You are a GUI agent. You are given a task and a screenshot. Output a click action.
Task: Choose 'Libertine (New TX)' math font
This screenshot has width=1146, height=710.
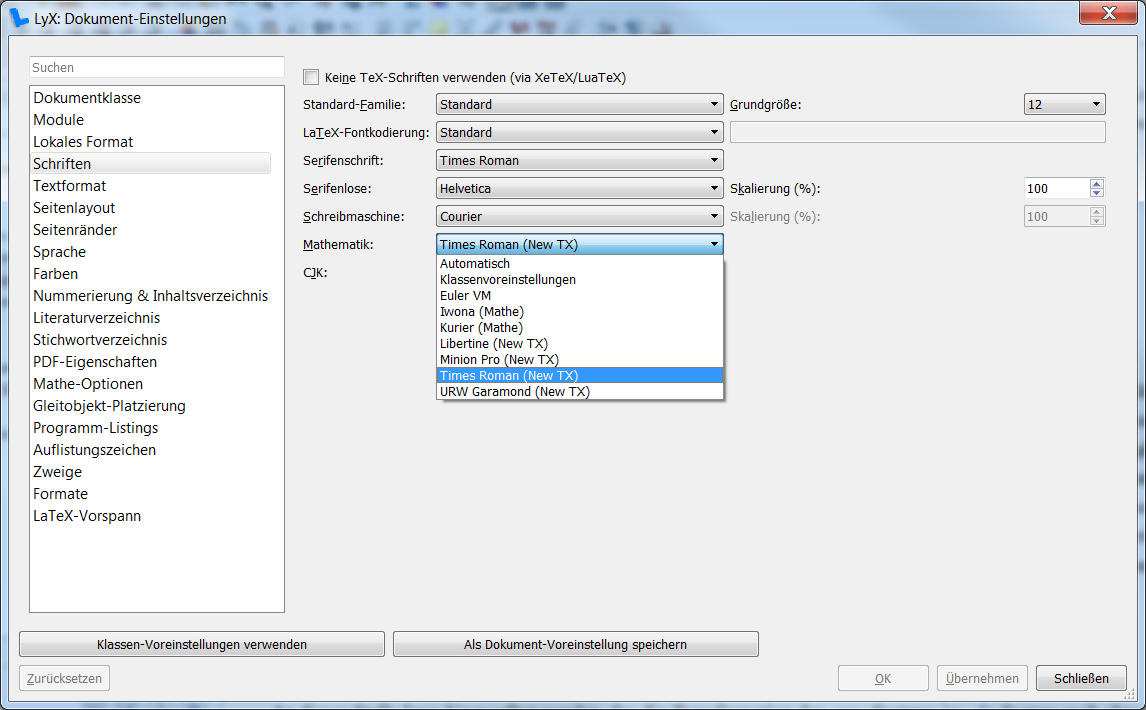click(580, 344)
